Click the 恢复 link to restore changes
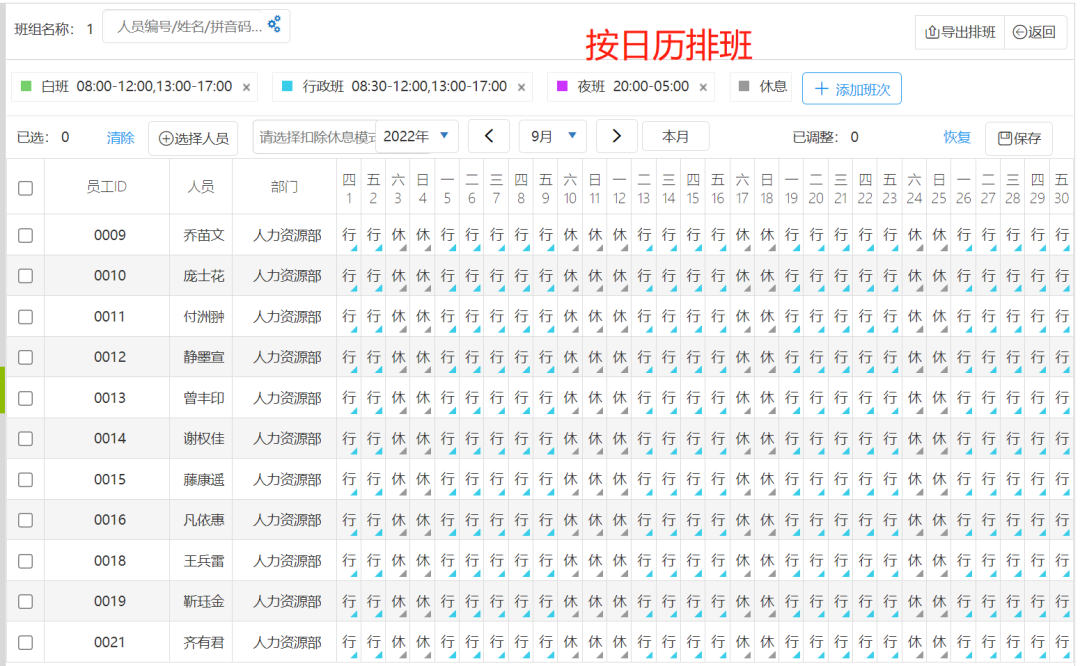The image size is (1080, 666). pyautogui.click(x=956, y=137)
